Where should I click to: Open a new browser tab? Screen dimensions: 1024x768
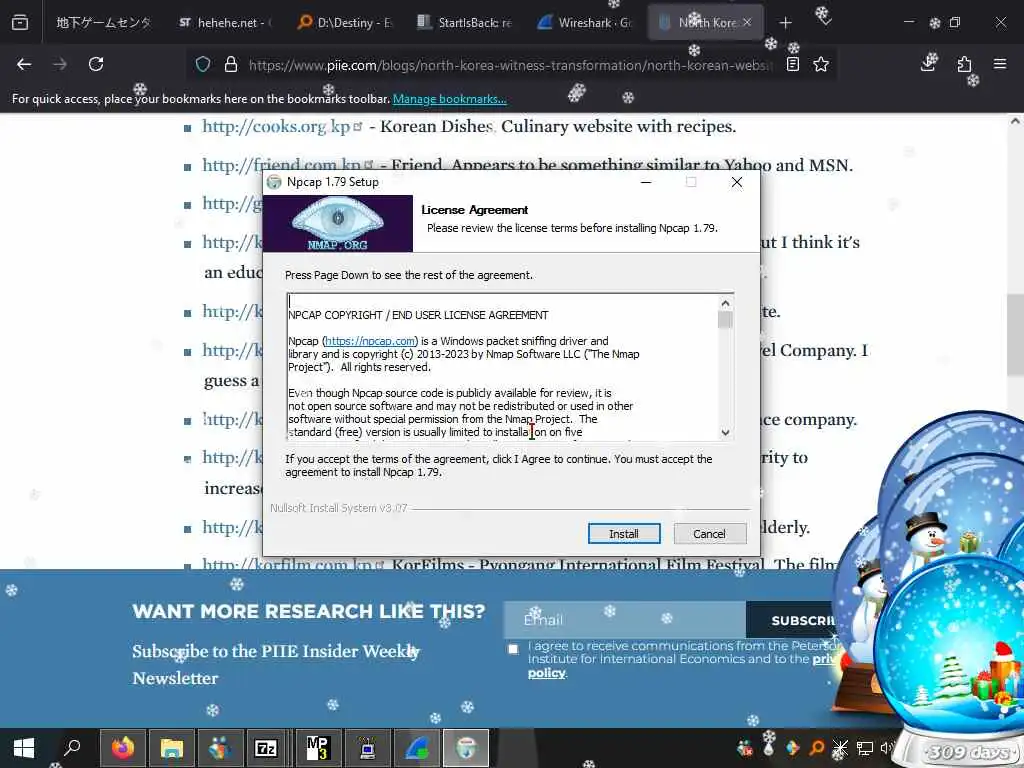pyautogui.click(x=786, y=23)
